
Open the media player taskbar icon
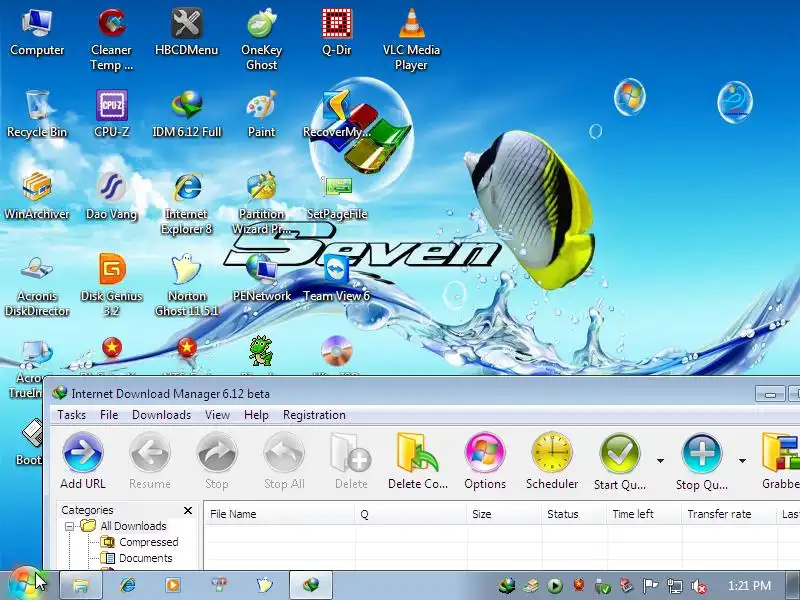173,585
